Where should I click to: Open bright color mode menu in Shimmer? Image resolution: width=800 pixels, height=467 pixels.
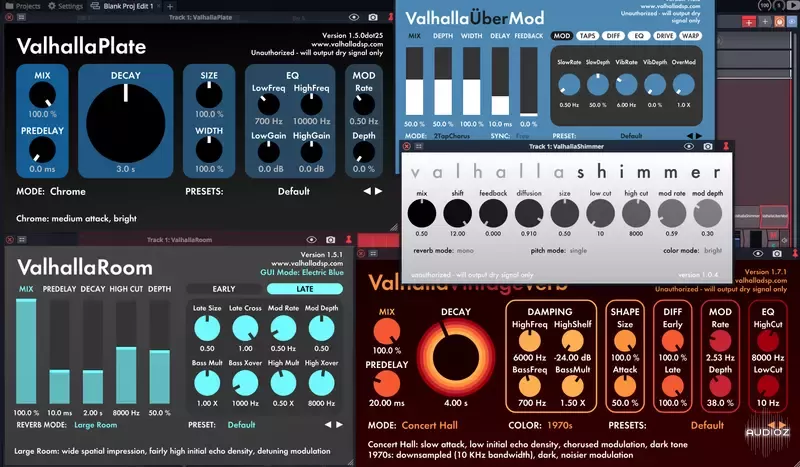coord(713,251)
